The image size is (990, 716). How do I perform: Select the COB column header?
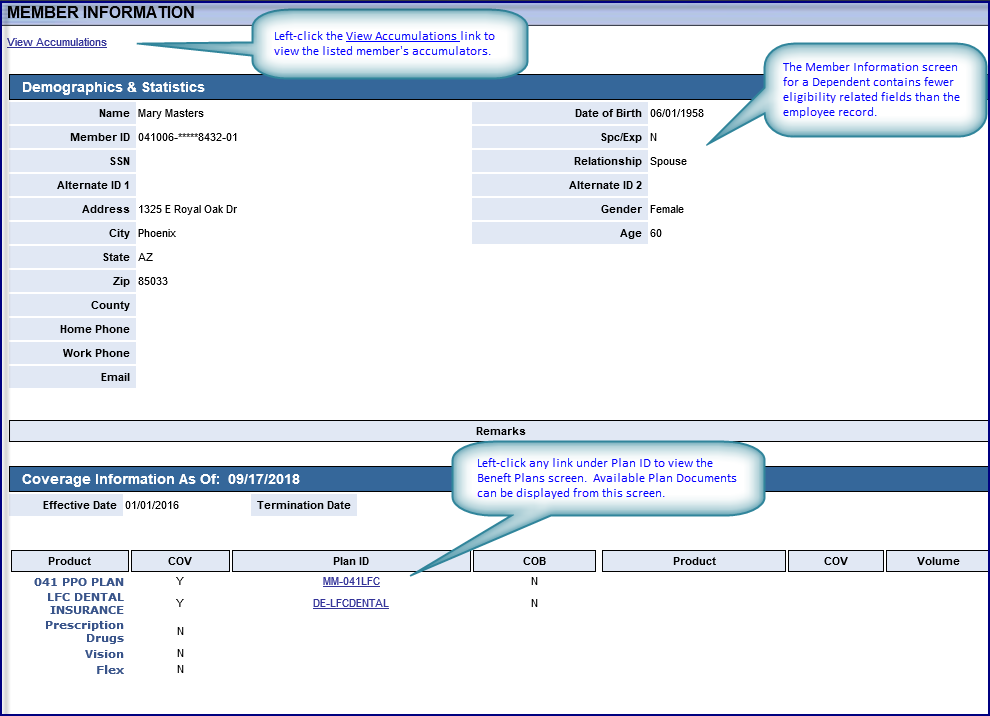point(534,561)
